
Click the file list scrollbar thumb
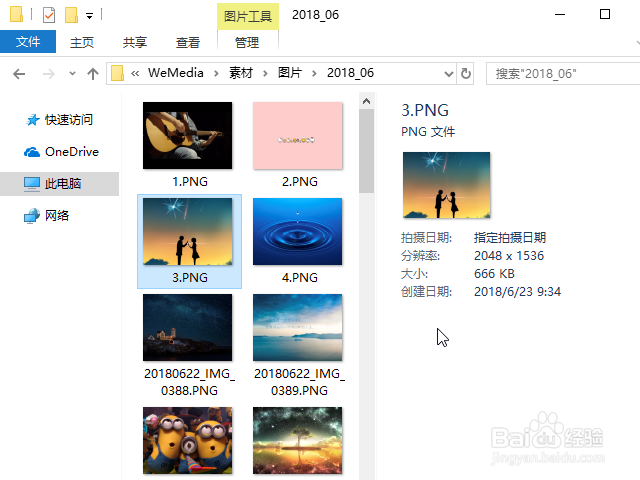[367, 151]
